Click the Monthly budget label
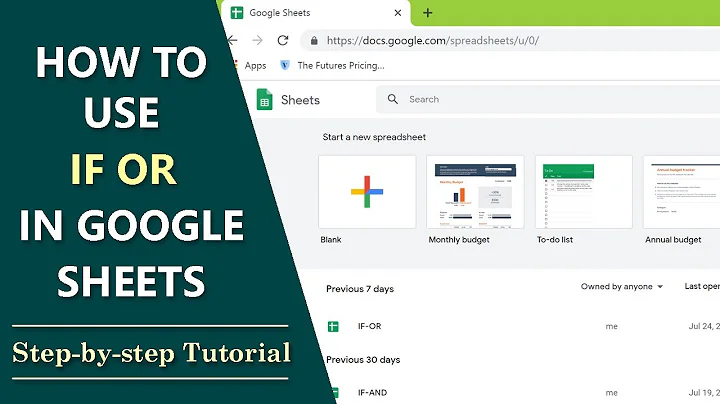720x404 pixels. [459, 240]
